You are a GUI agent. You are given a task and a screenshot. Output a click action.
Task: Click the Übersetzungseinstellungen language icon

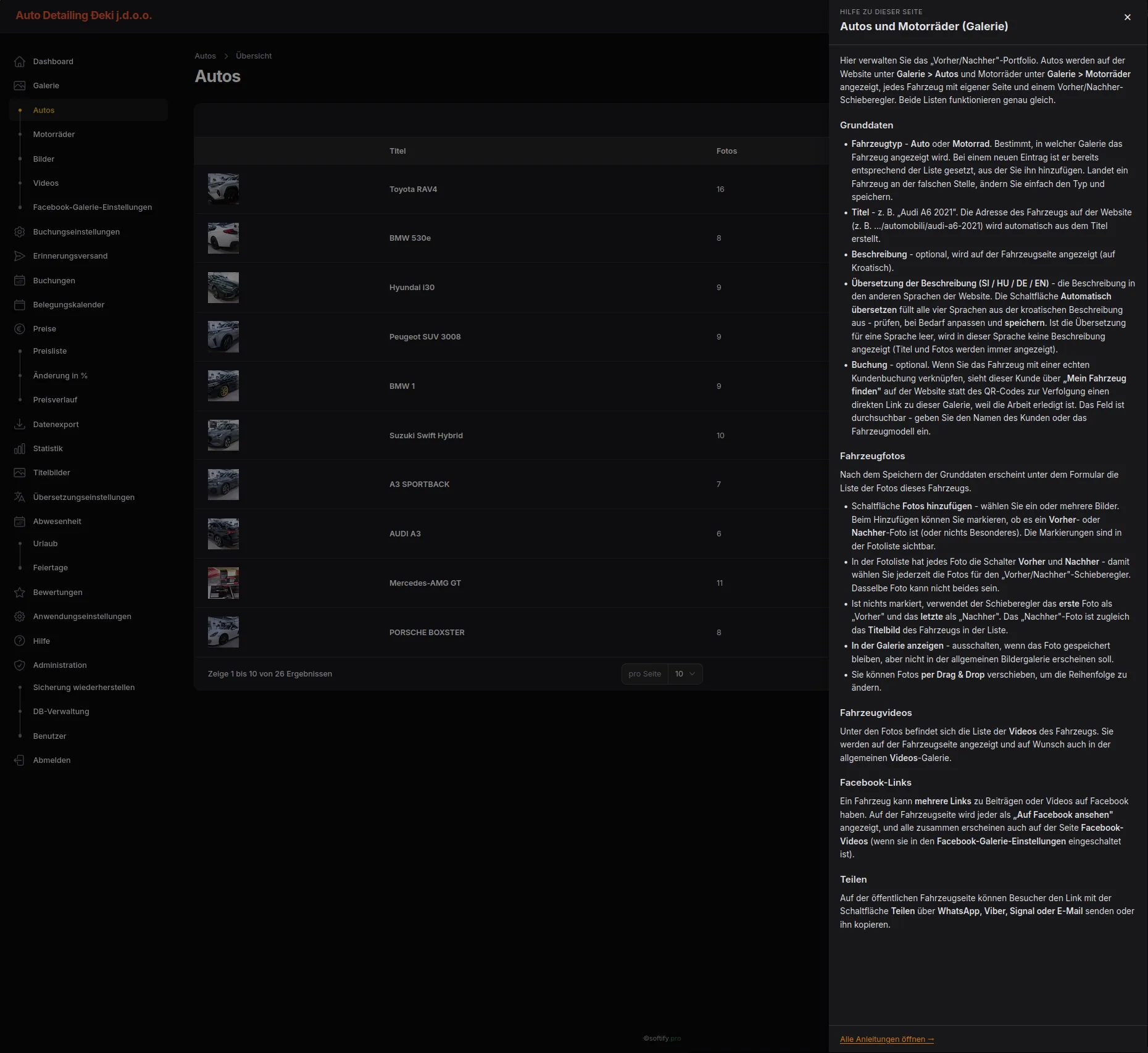click(20, 497)
